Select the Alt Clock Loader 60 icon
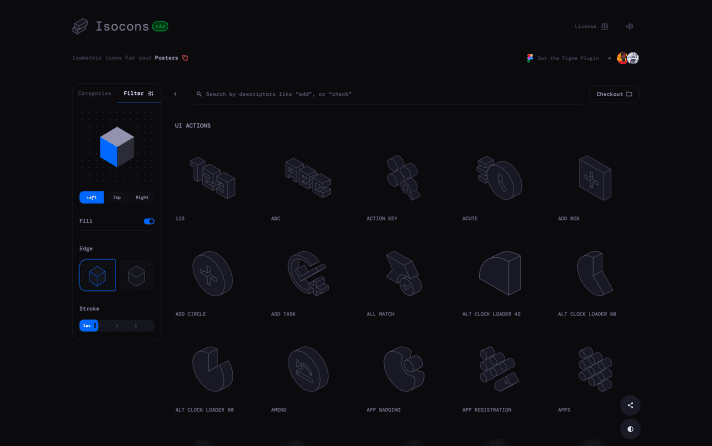Image resolution: width=712 pixels, height=446 pixels. pyautogui.click(x=595, y=273)
